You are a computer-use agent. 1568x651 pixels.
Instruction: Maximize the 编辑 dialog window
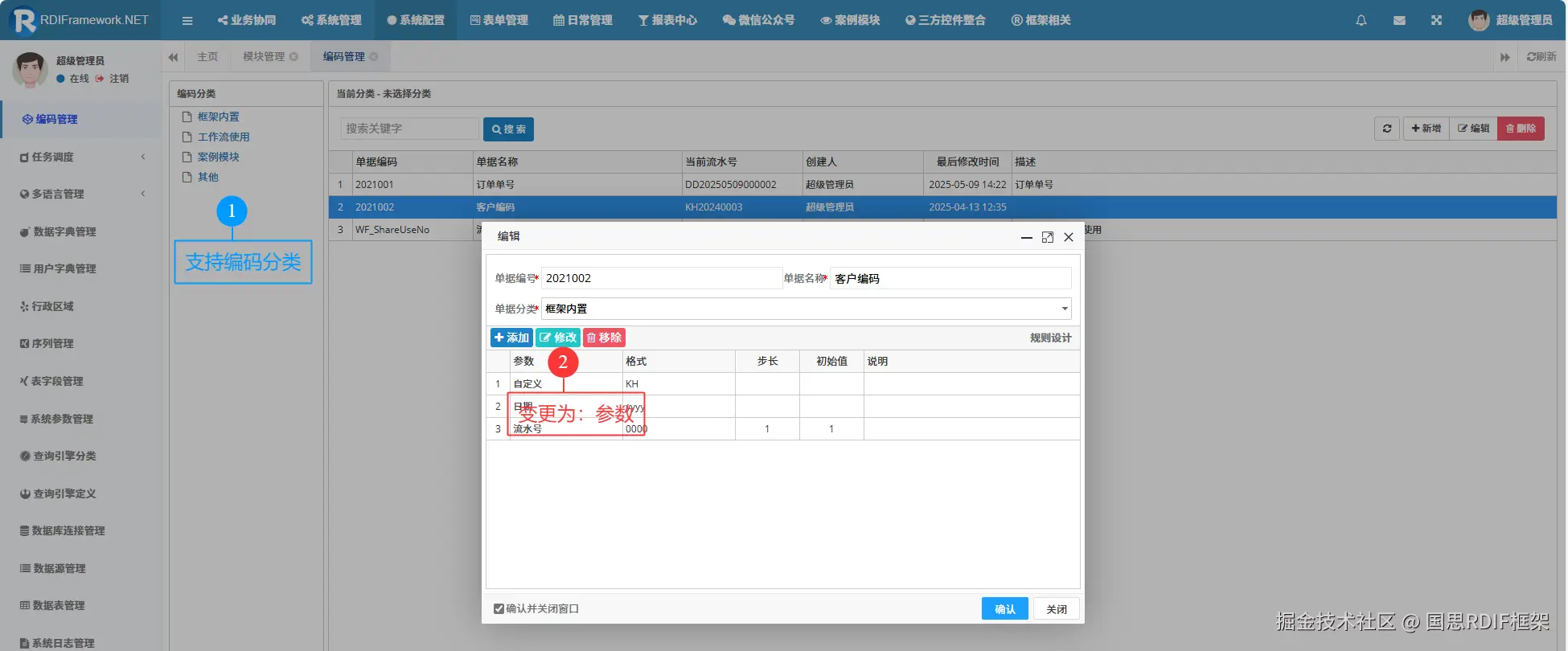point(1047,237)
